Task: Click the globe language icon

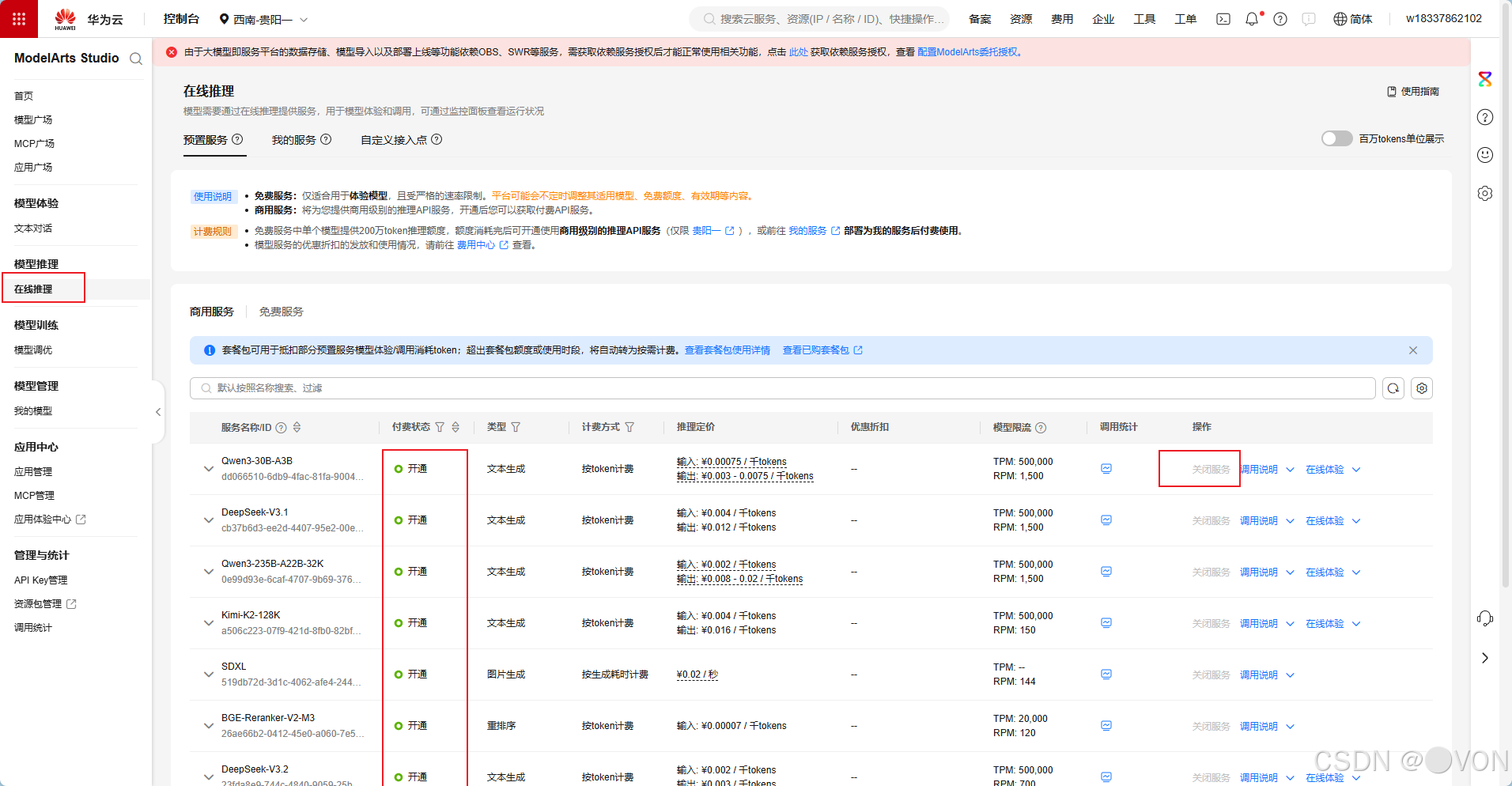Action: (x=1340, y=19)
